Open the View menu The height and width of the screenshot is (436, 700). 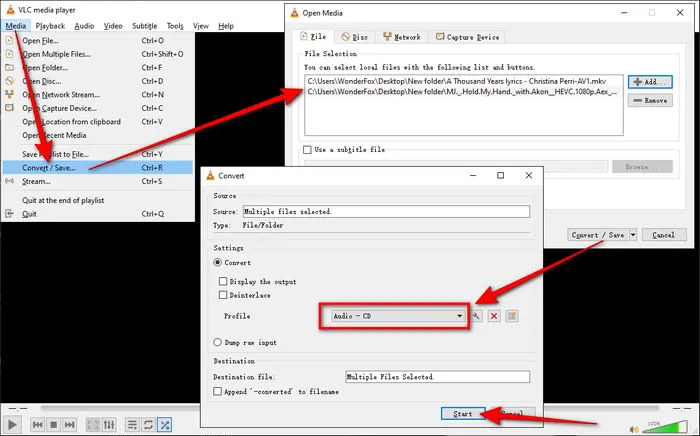pos(200,26)
